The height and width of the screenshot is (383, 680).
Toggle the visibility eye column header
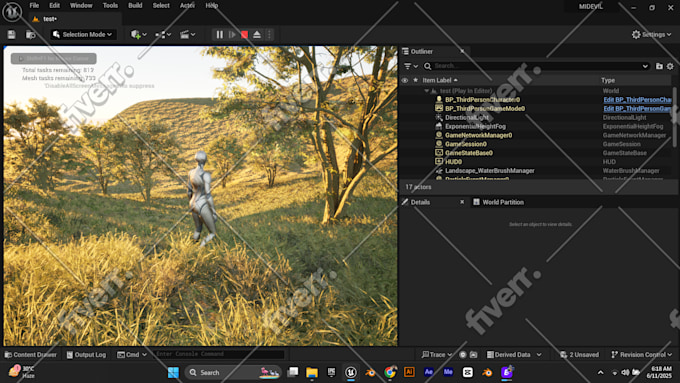tap(405, 80)
